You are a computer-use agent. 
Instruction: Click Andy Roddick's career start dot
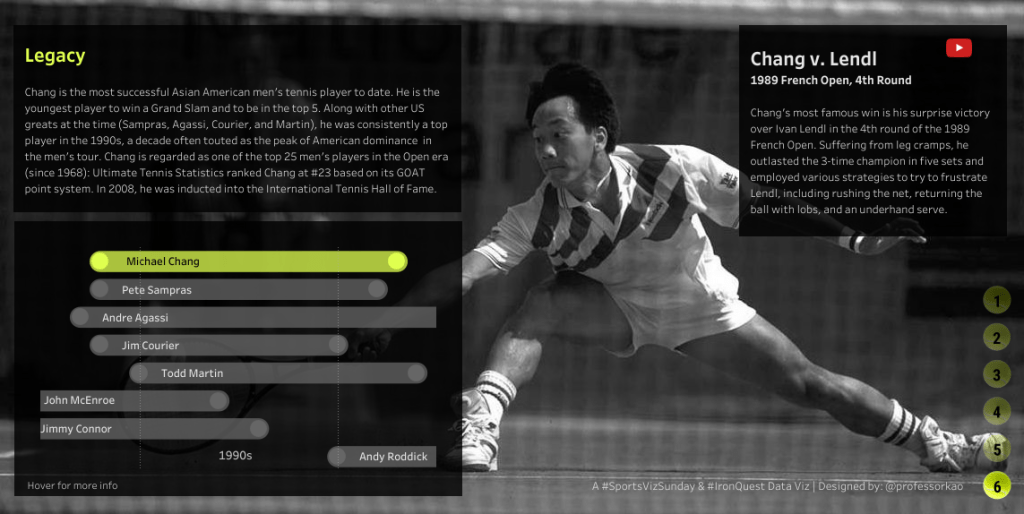(337, 457)
